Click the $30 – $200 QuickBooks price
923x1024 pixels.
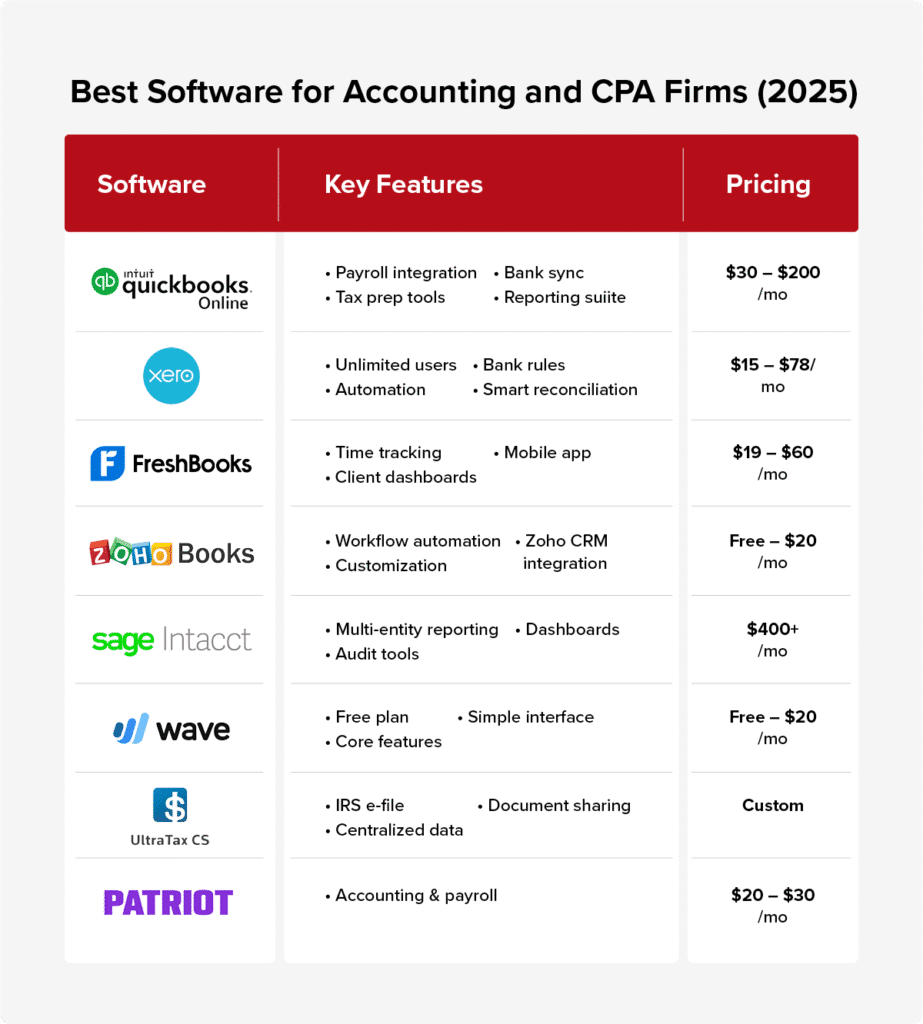click(773, 272)
